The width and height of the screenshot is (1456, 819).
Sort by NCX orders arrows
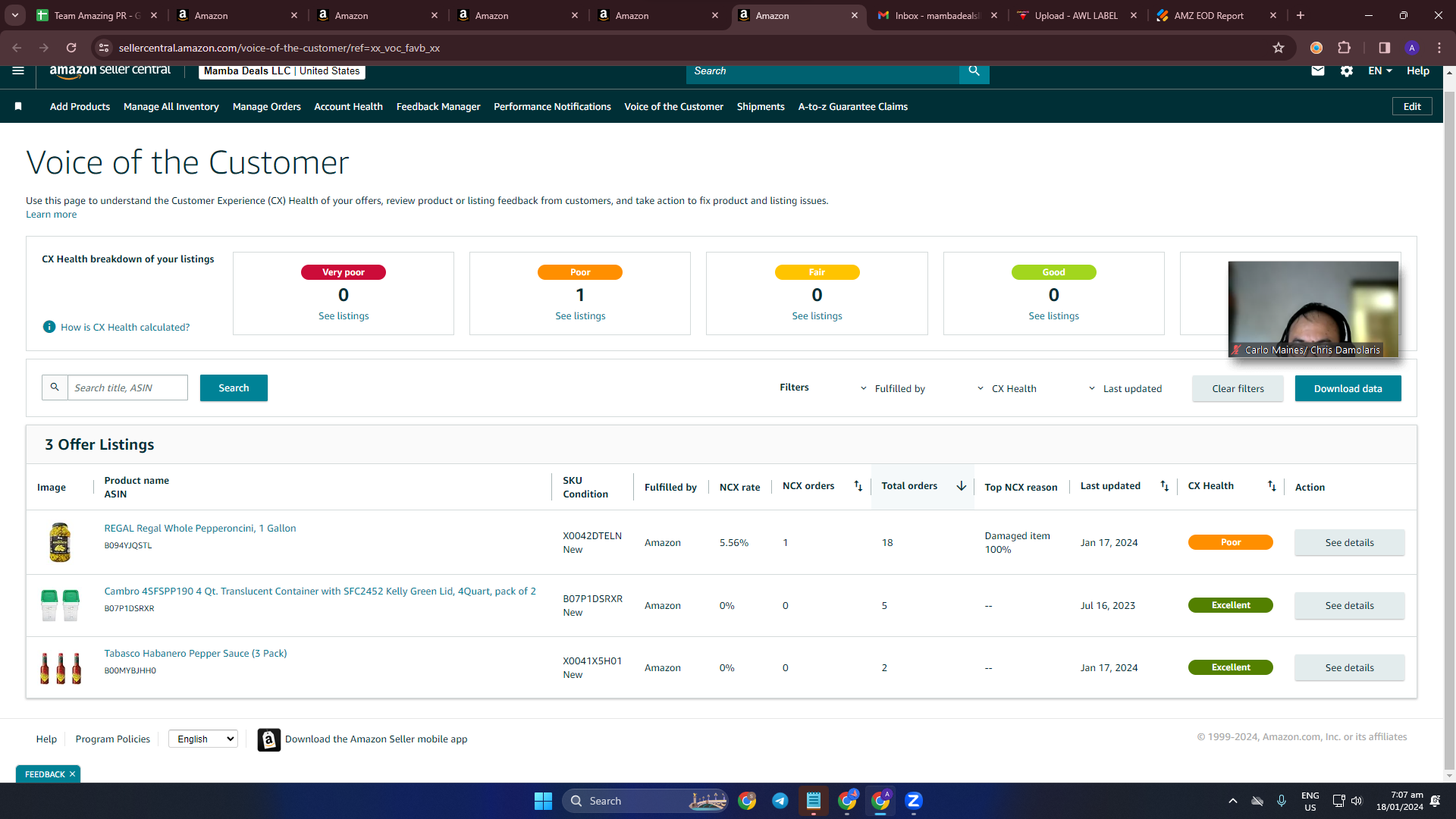tap(858, 486)
